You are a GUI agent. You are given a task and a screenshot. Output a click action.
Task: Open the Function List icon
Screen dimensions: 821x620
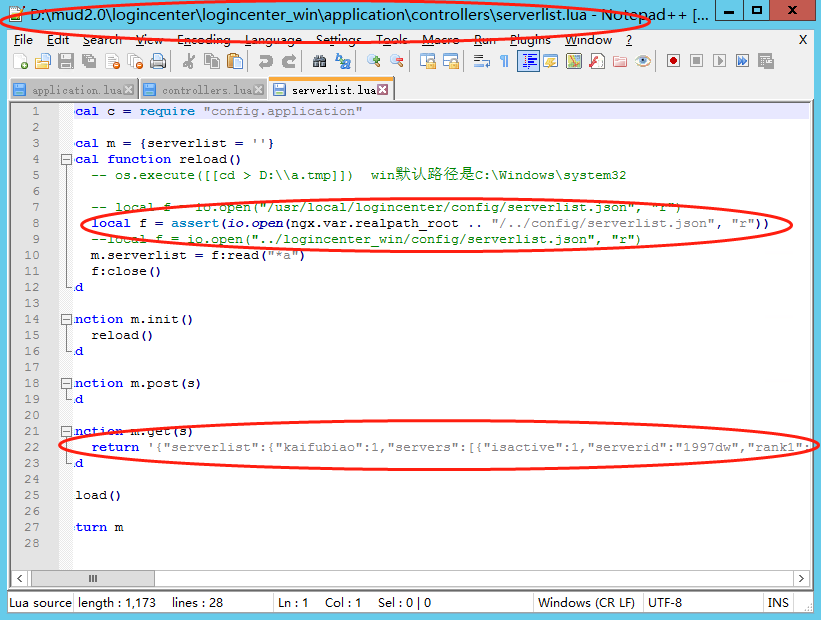597,61
